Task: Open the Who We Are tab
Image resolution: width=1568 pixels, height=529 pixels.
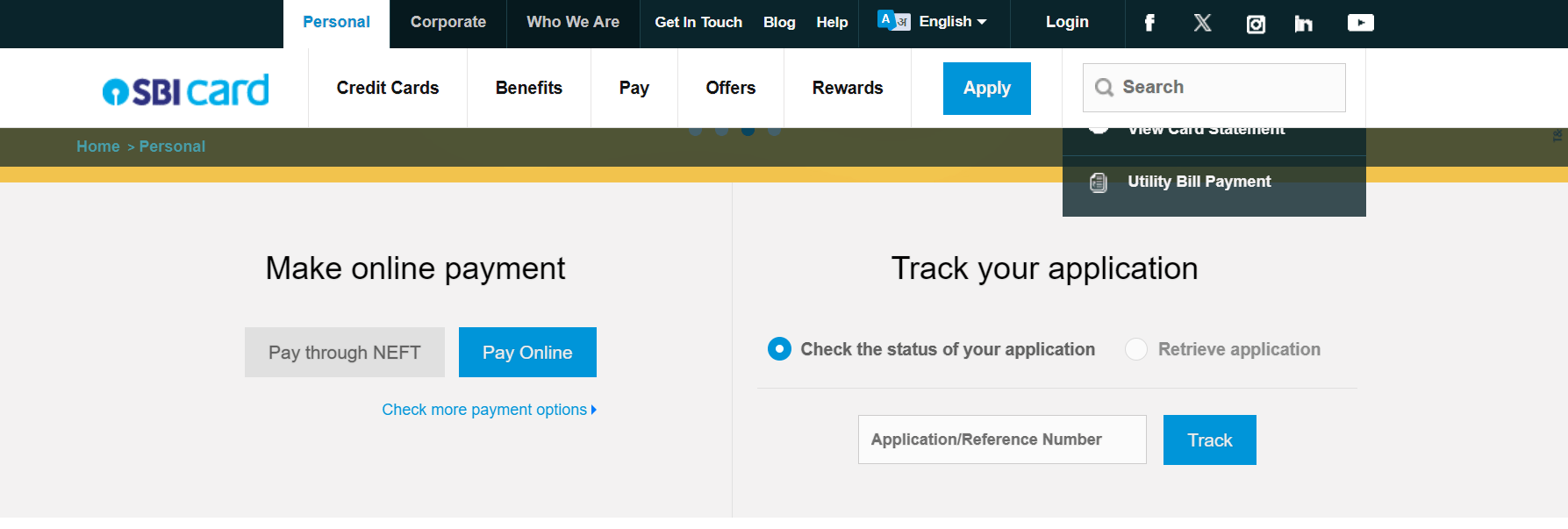Action: click(x=573, y=23)
